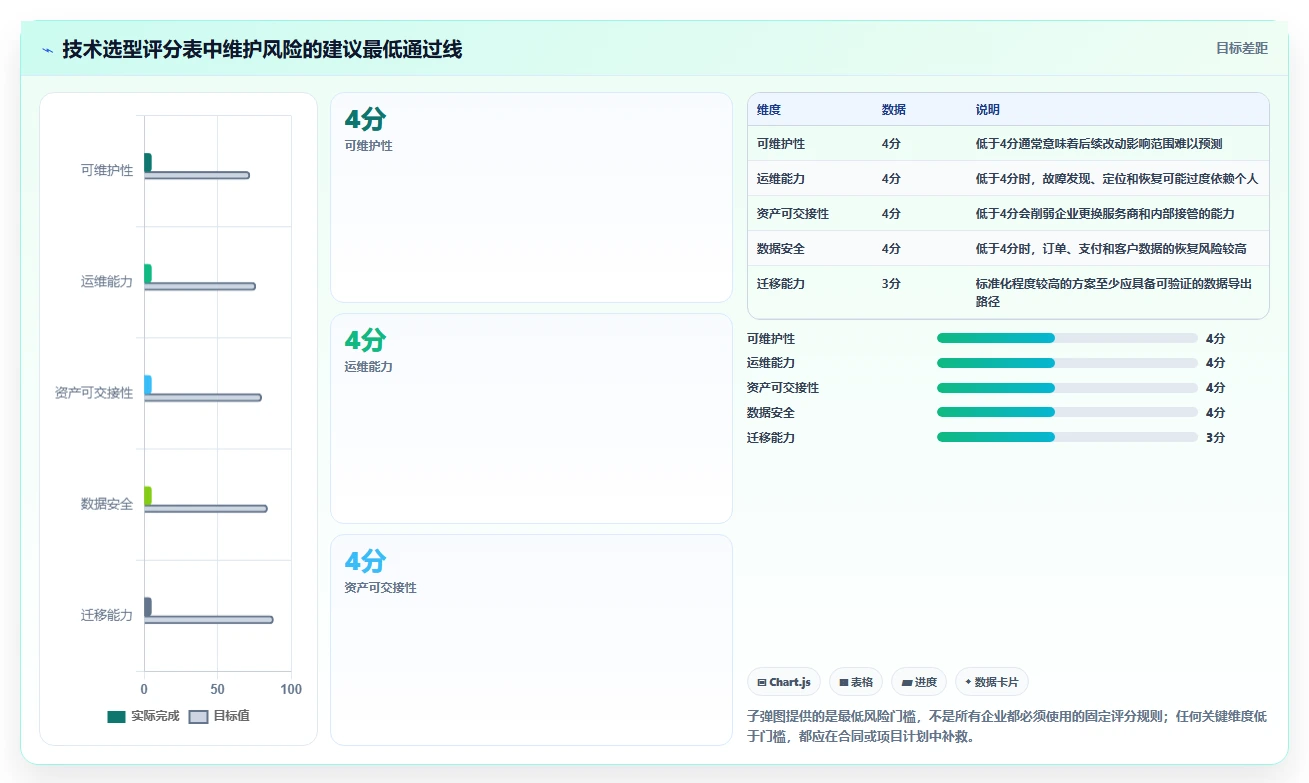Click the blue 资产可交接性 actual bar in chart

pos(148,384)
